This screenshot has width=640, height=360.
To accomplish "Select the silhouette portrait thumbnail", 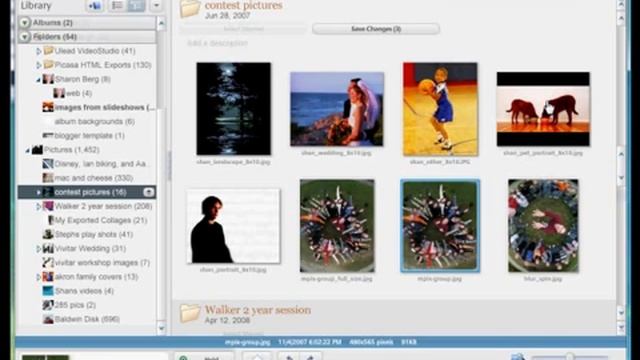I will point(233,226).
